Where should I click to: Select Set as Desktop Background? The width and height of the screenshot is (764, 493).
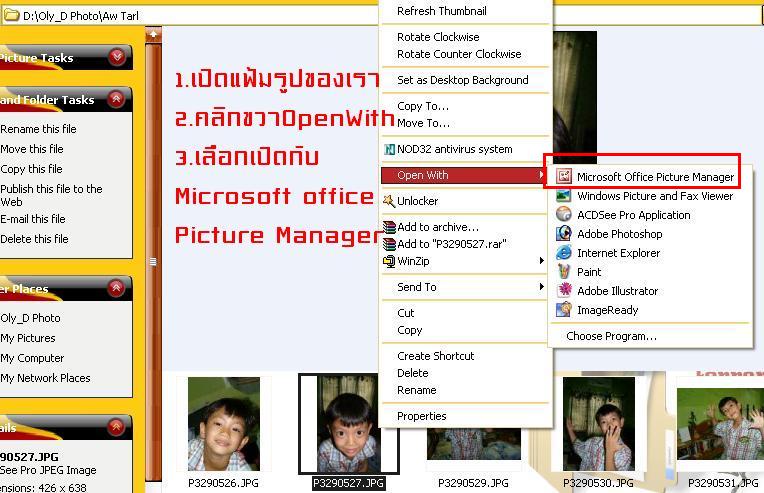tap(465, 80)
